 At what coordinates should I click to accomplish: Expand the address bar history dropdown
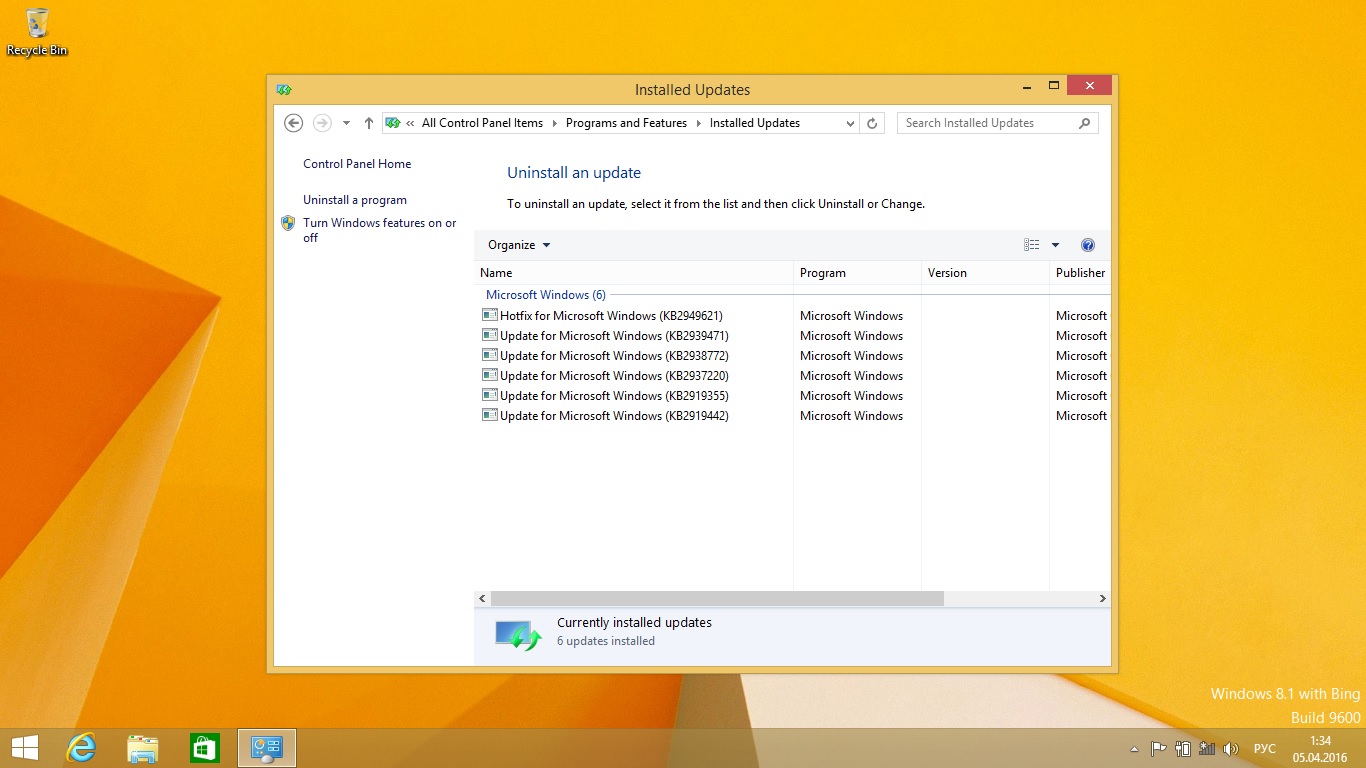[850, 123]
